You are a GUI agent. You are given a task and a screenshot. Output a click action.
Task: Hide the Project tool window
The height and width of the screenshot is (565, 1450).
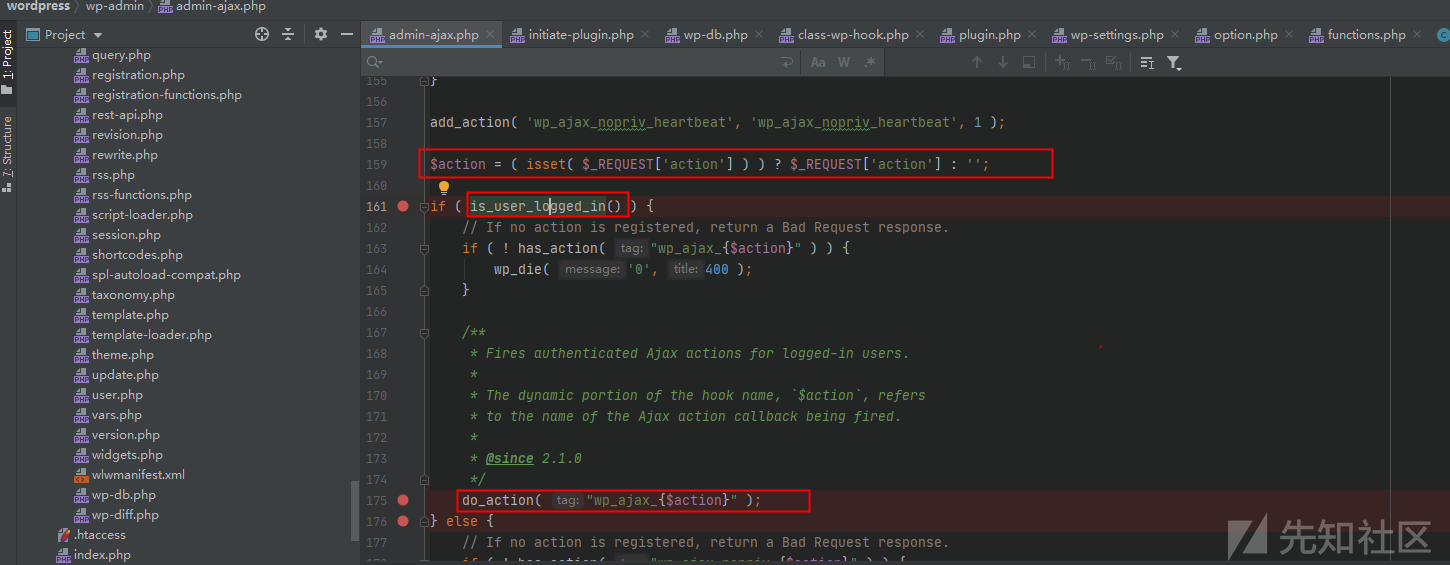[x=347, y=34]
